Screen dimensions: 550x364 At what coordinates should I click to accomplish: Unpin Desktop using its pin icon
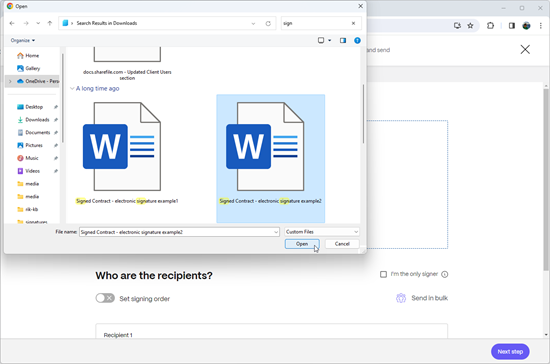coord(56,107)
